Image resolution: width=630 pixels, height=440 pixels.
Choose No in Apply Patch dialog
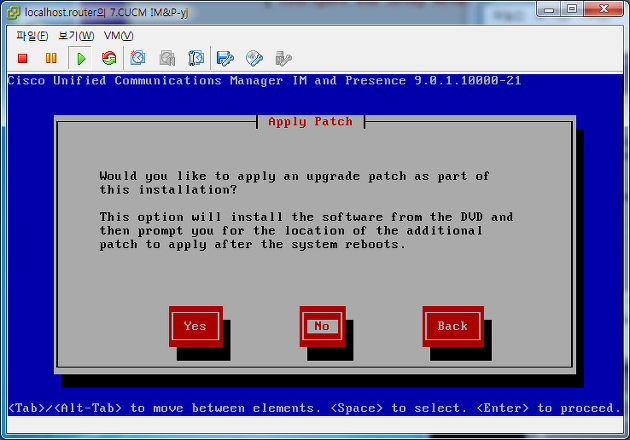(322, 326)
